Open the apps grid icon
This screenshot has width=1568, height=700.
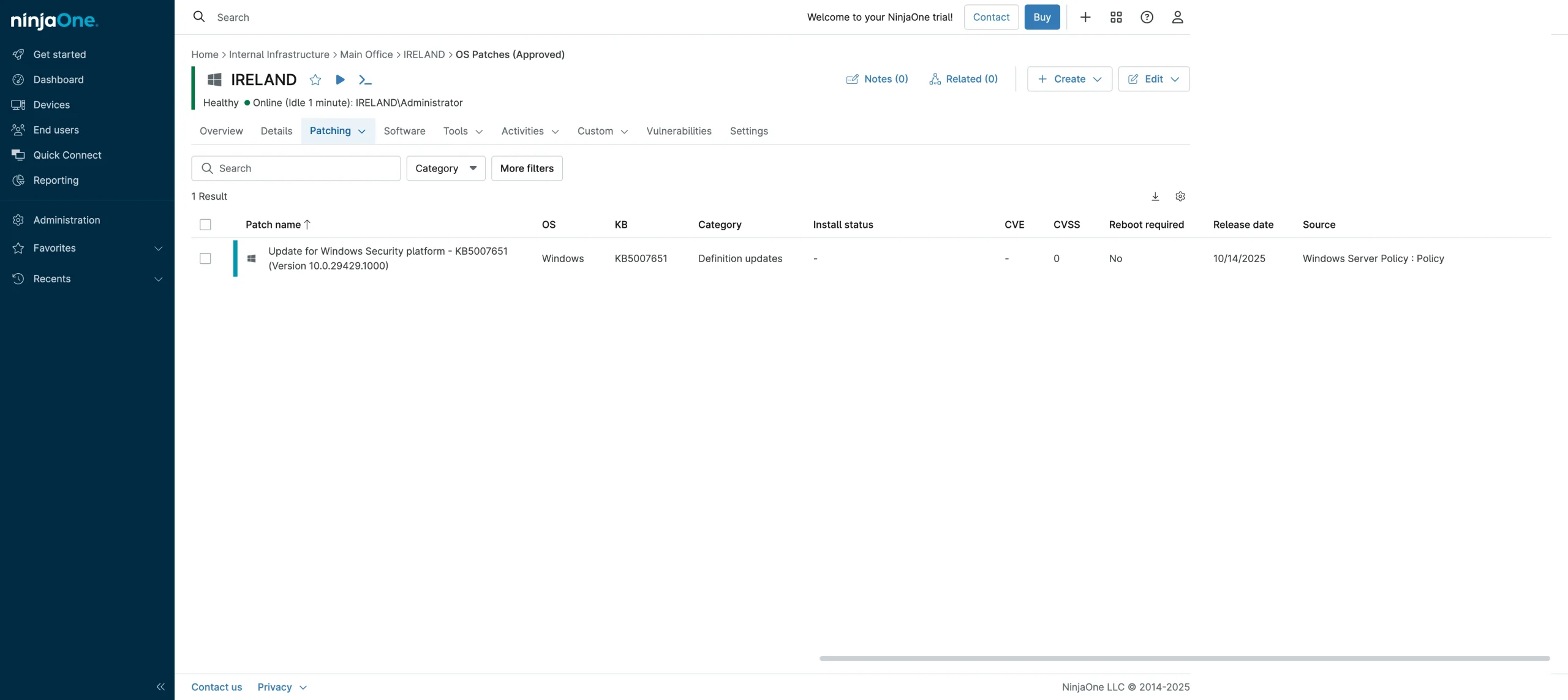(1116, 17)
